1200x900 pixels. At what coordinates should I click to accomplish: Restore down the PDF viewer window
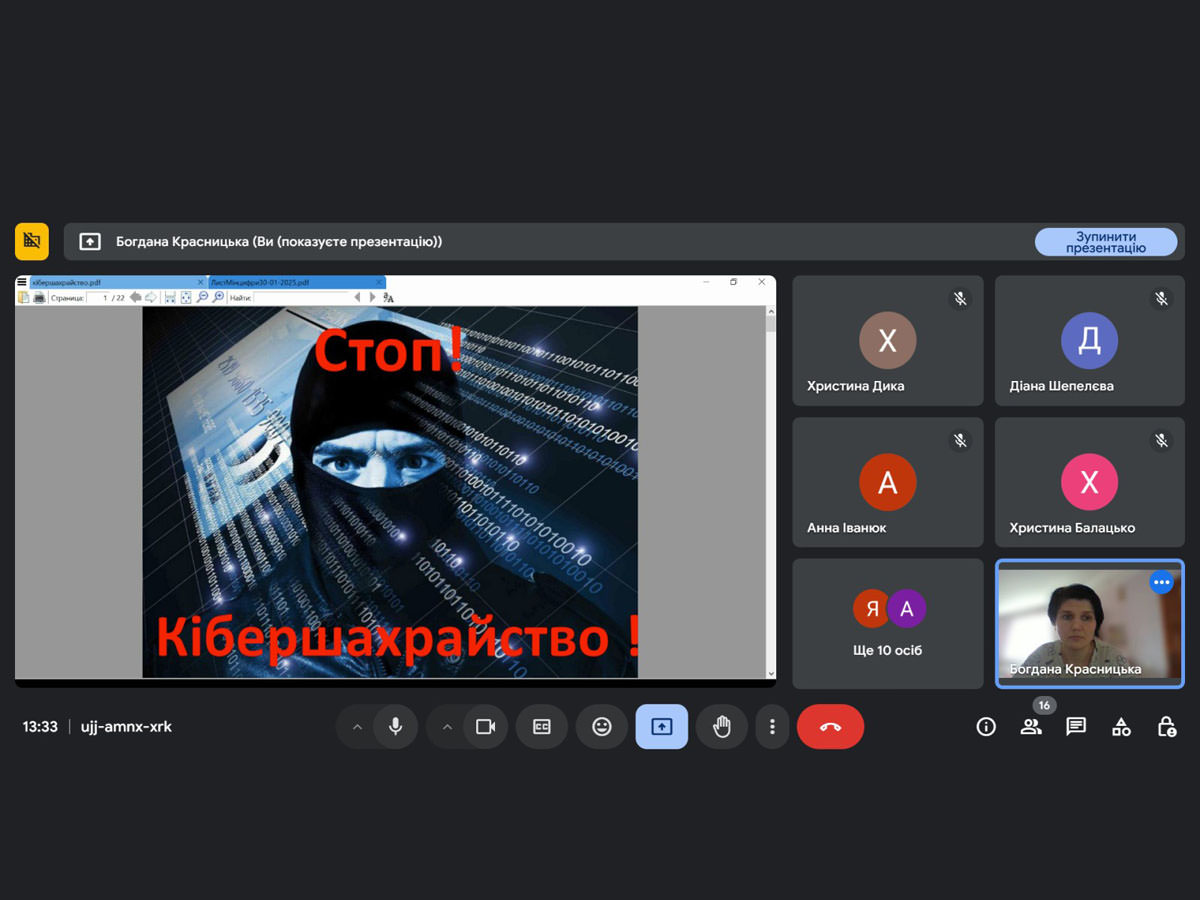pos(733,282)
